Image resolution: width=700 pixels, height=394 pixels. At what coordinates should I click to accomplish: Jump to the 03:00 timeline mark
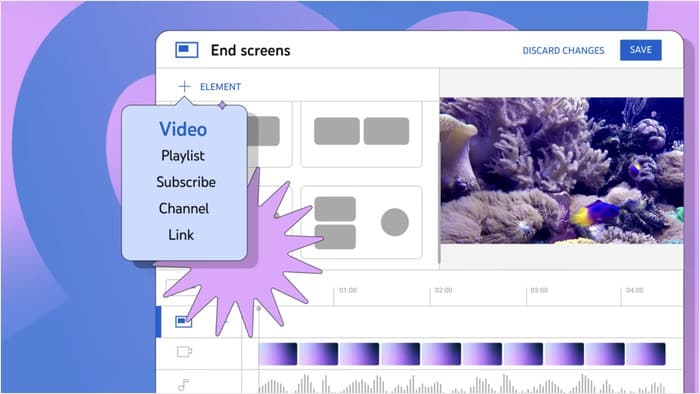[x=539, y=290]
